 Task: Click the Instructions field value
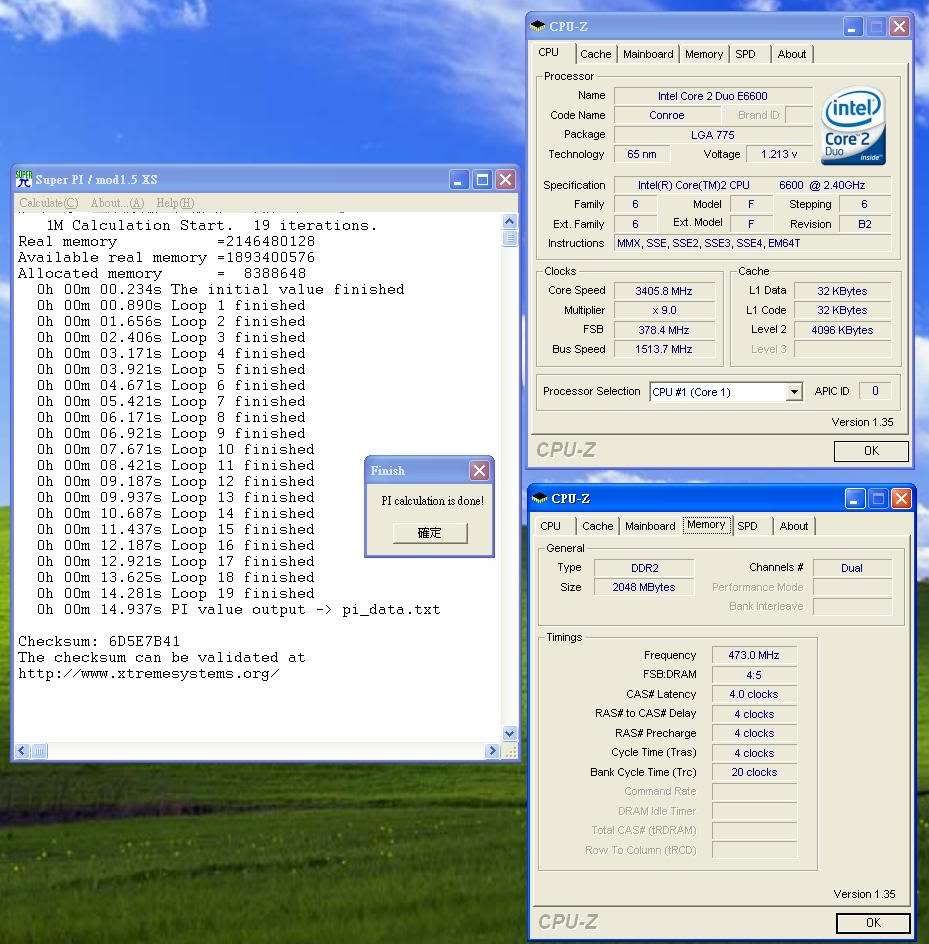pyautogui.click(x=753, y=243)
